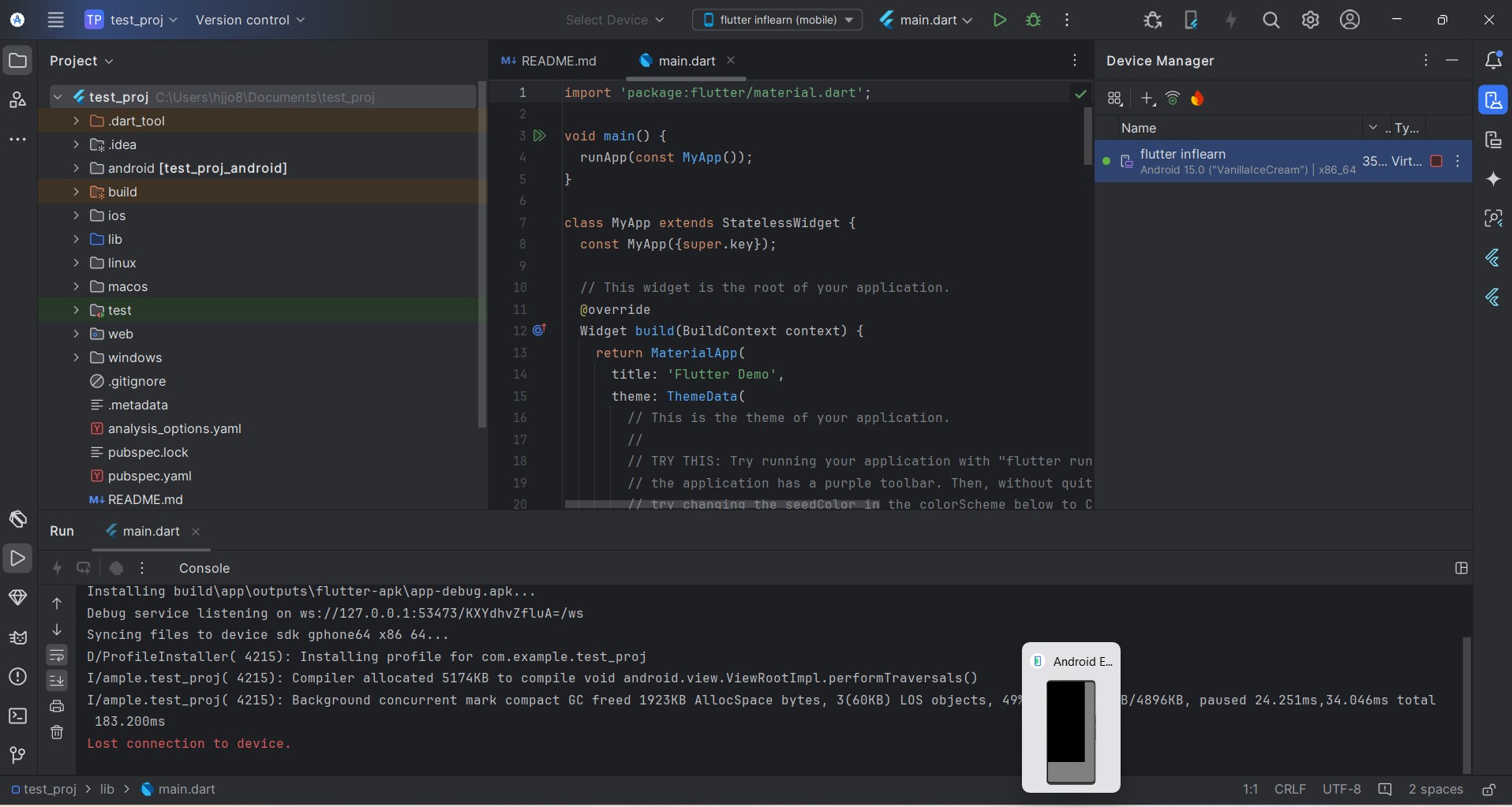Image resolution: width=1512 pixels, height=807 pixels.
Task: Click Android Emulator preview thumbnail
Action: pyautogui.click(x=1071, y=717)
